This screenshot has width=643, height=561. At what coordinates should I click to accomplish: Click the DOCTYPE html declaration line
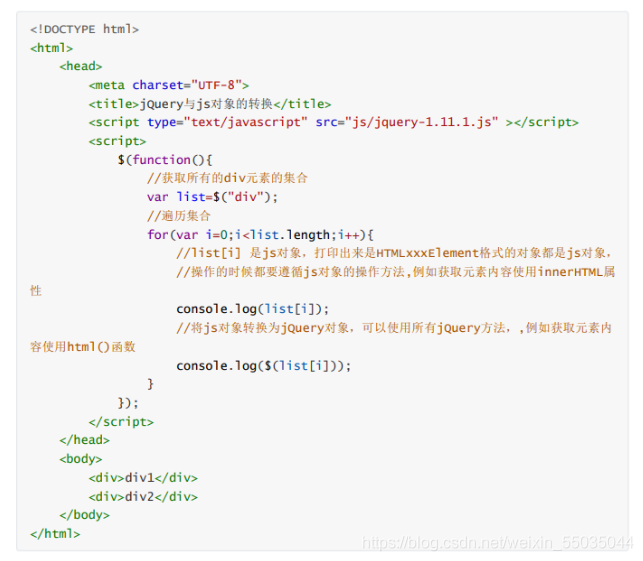pyautogui.click(x=84, y=29)
